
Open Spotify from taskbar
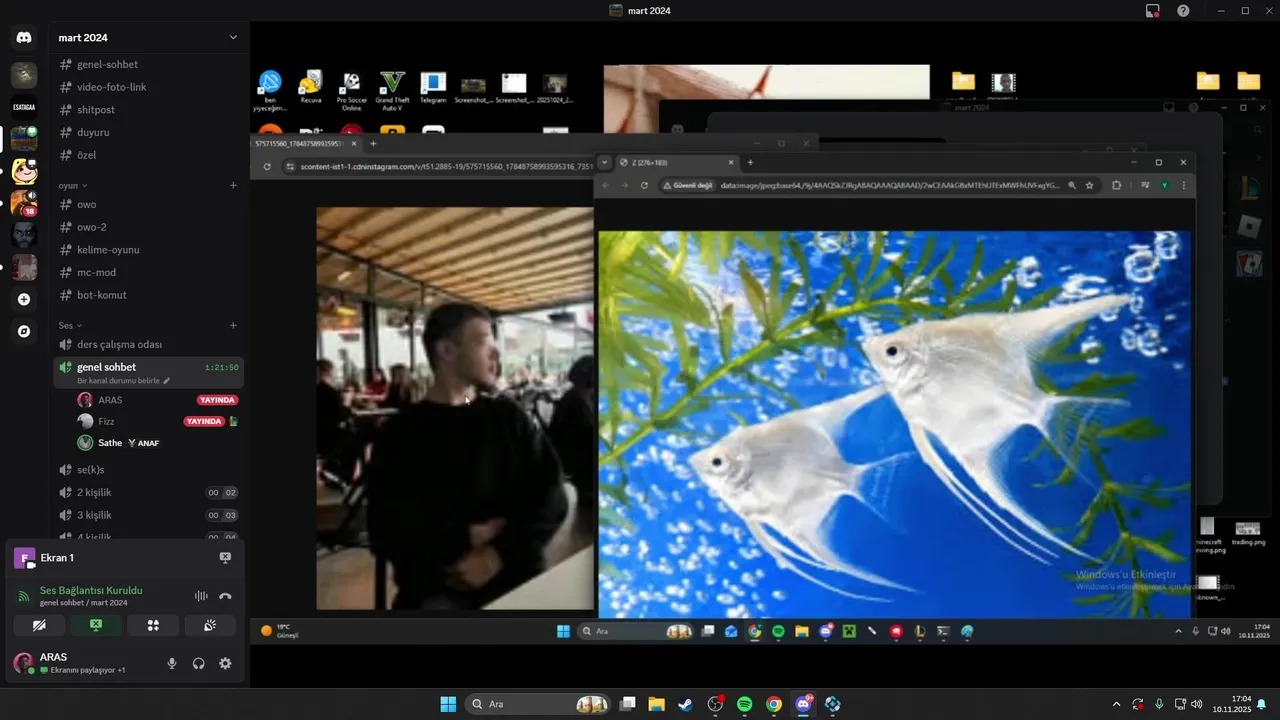tap(745, 704)
